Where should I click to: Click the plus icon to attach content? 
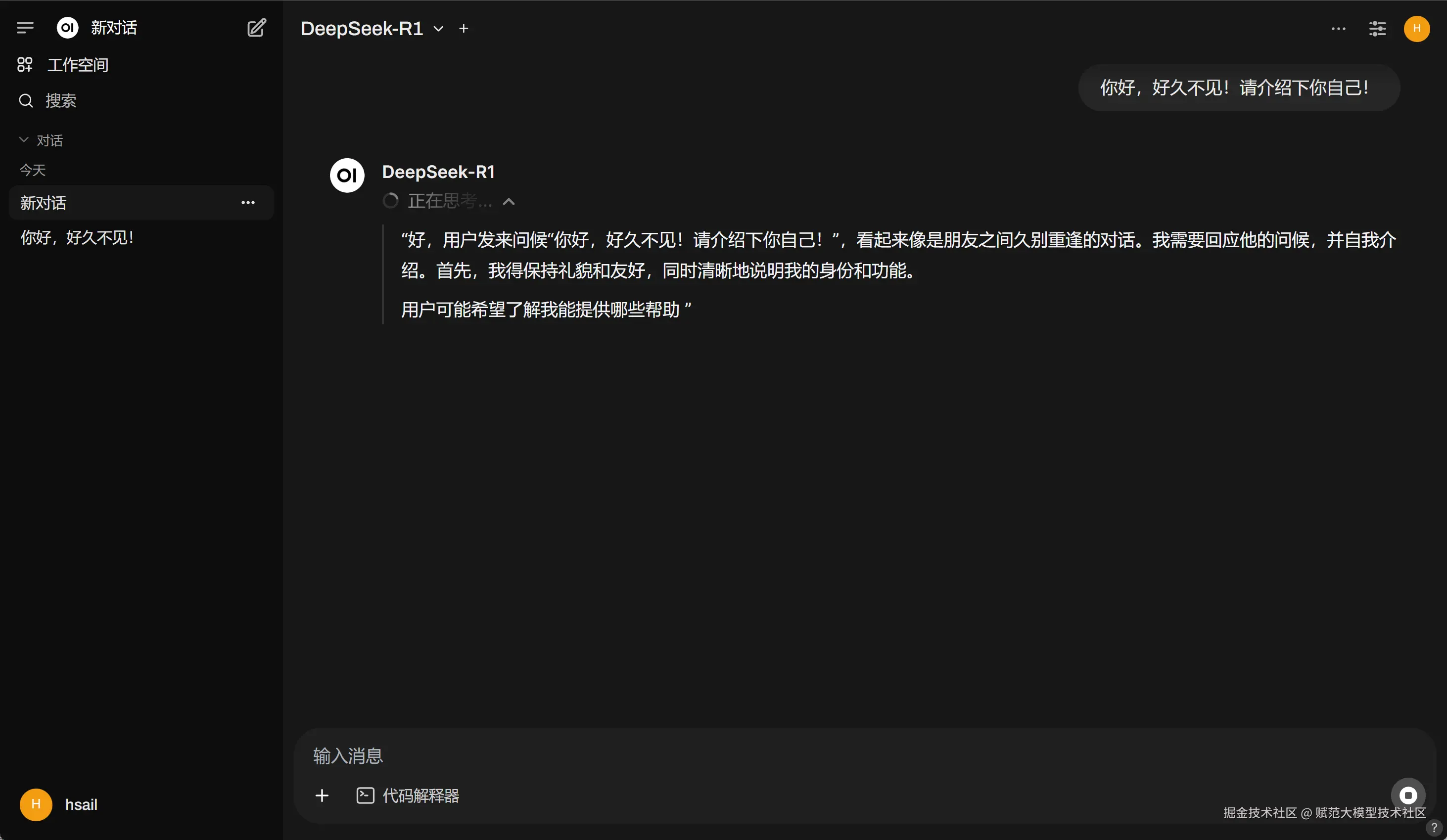point(322,796)
